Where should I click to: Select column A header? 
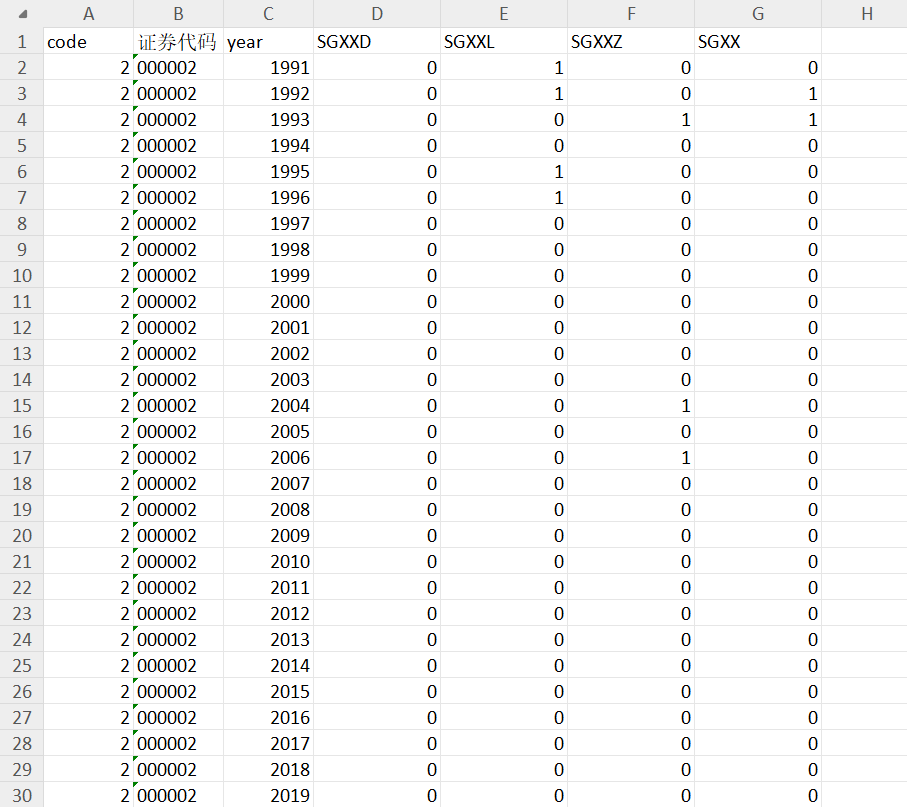point(89,14)
